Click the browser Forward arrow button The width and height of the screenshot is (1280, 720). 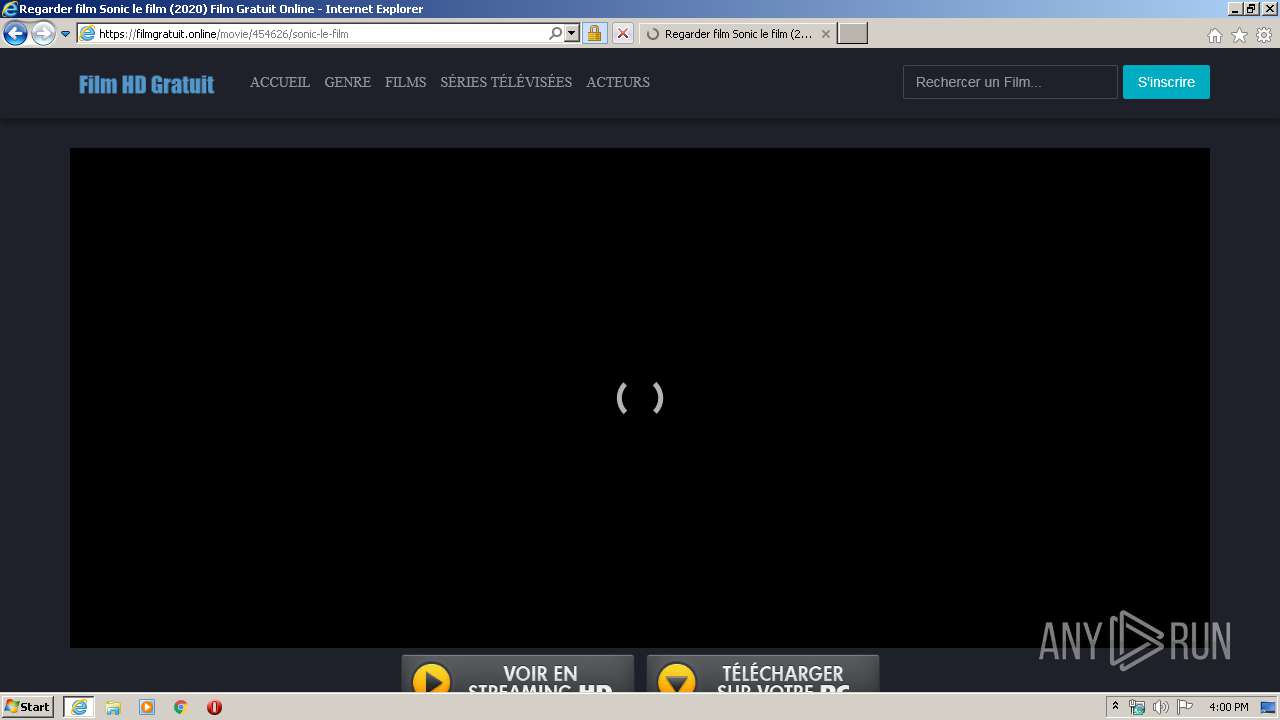43,33
